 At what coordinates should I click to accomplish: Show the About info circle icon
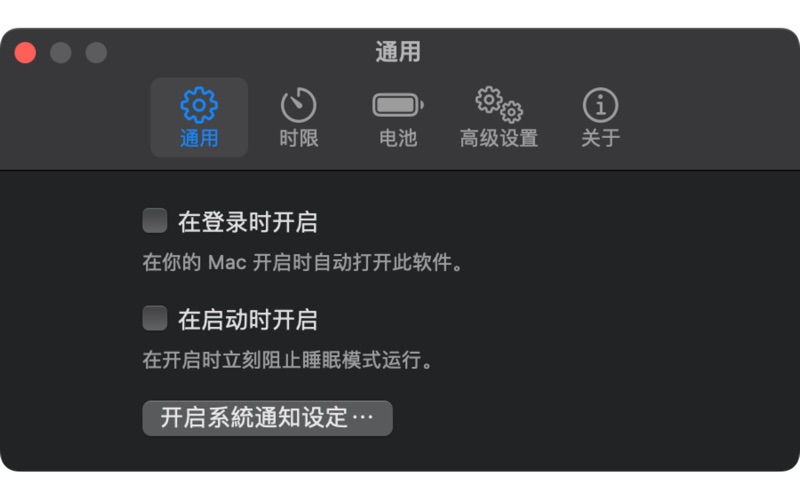(601, 105)
